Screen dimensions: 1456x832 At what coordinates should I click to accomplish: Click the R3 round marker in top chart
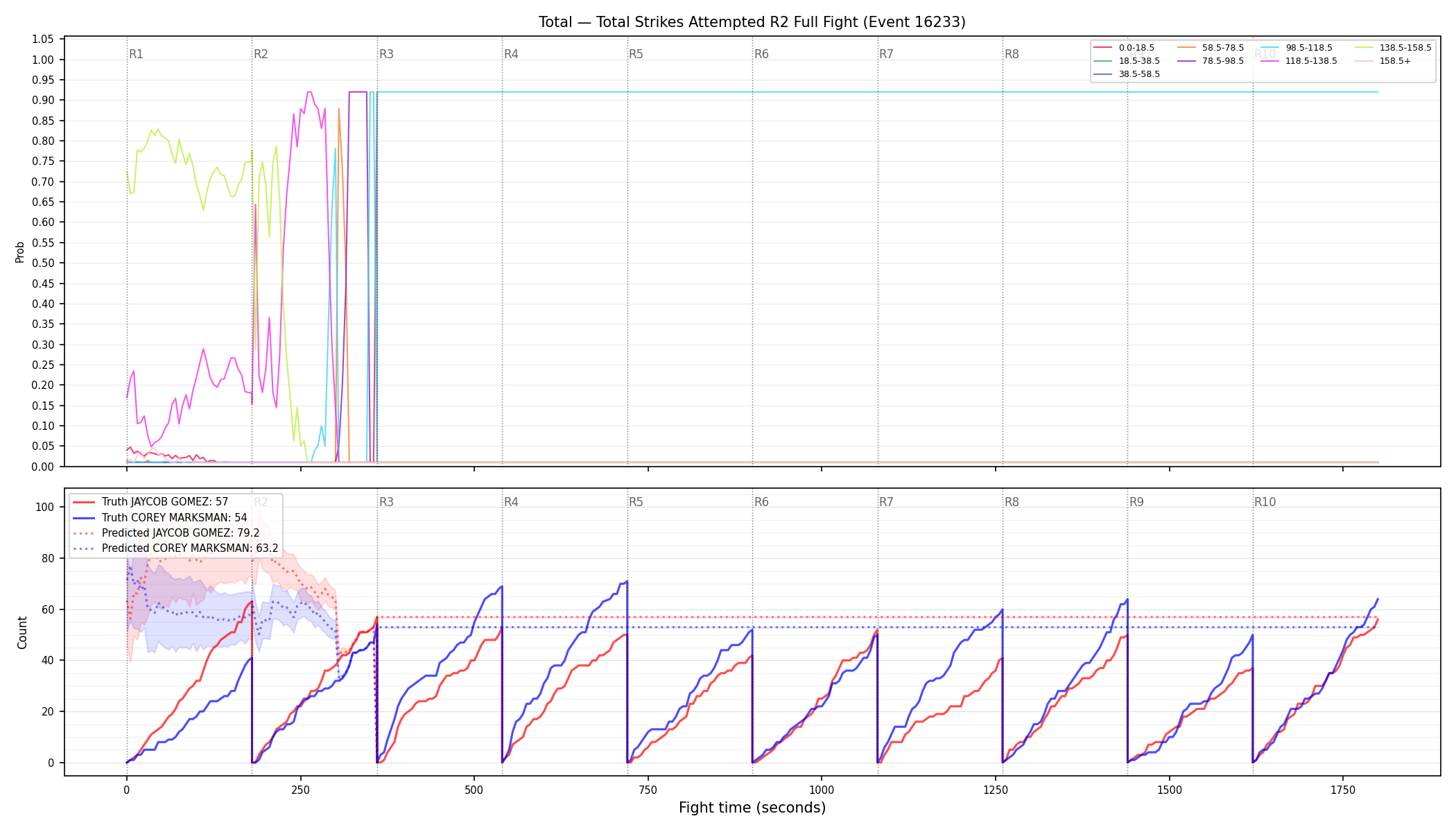pyautogui.click(x=386, y=54)
